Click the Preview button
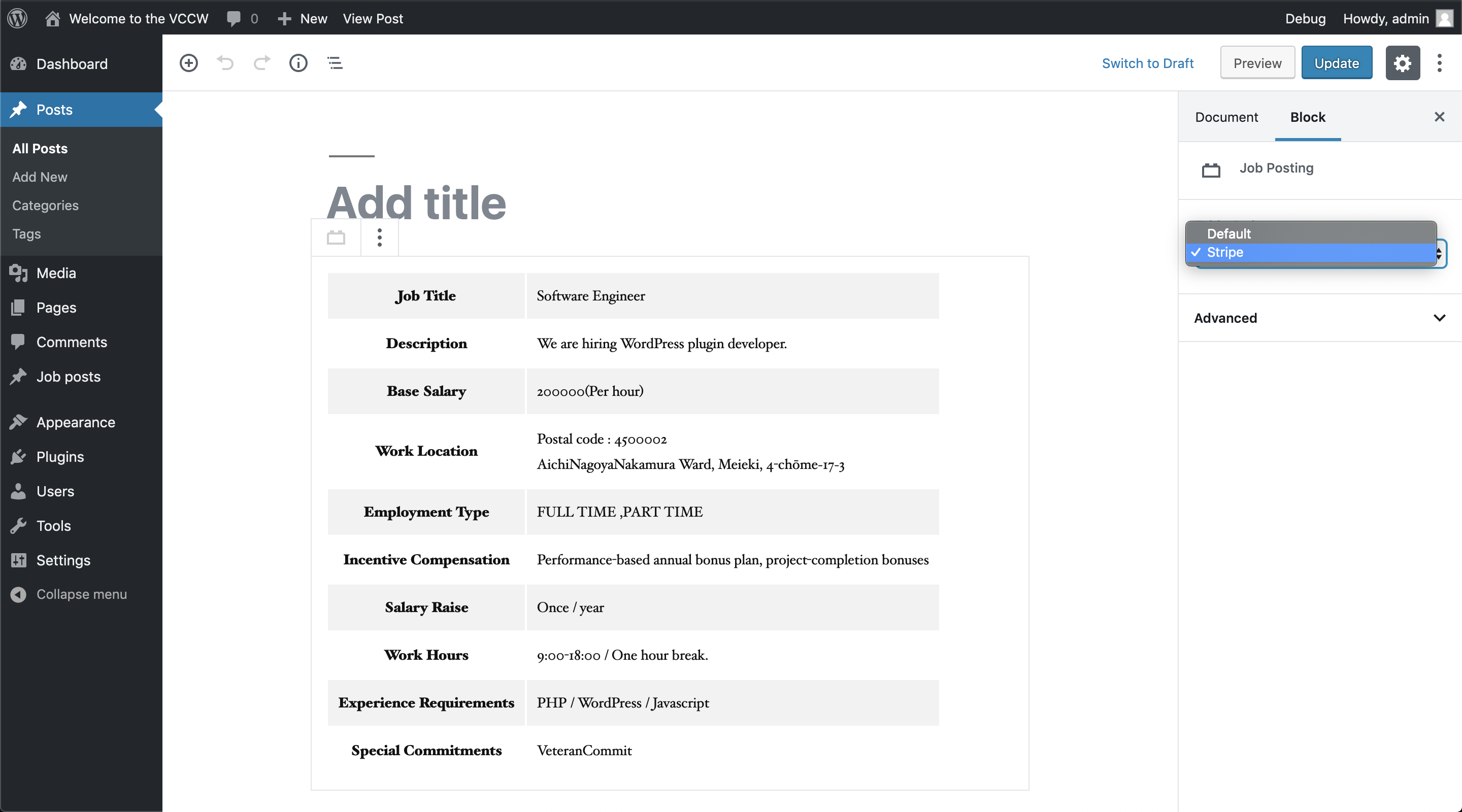The image size is (1462, 812). tap(1257, 63)
